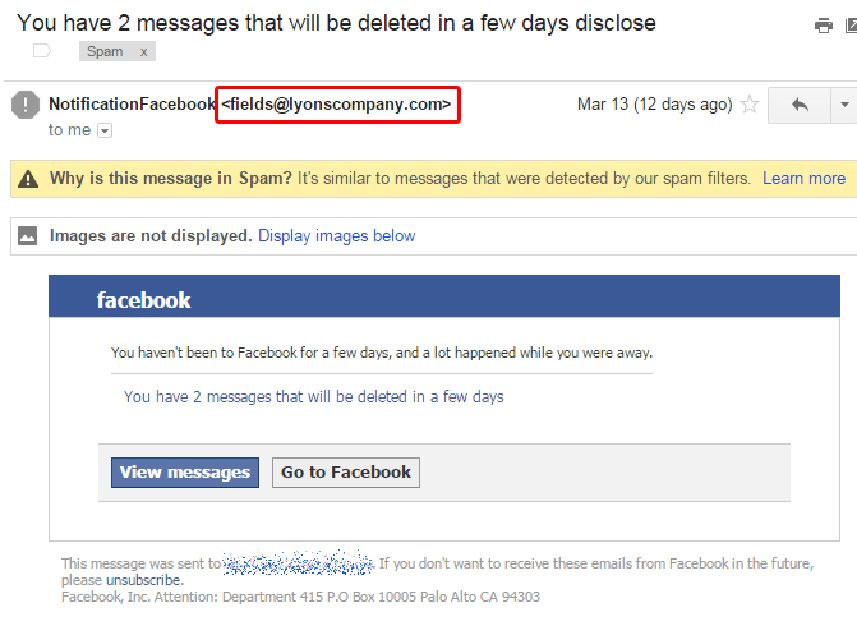
Task: Click the facebook logo in the banner
Action: point(143,300)
